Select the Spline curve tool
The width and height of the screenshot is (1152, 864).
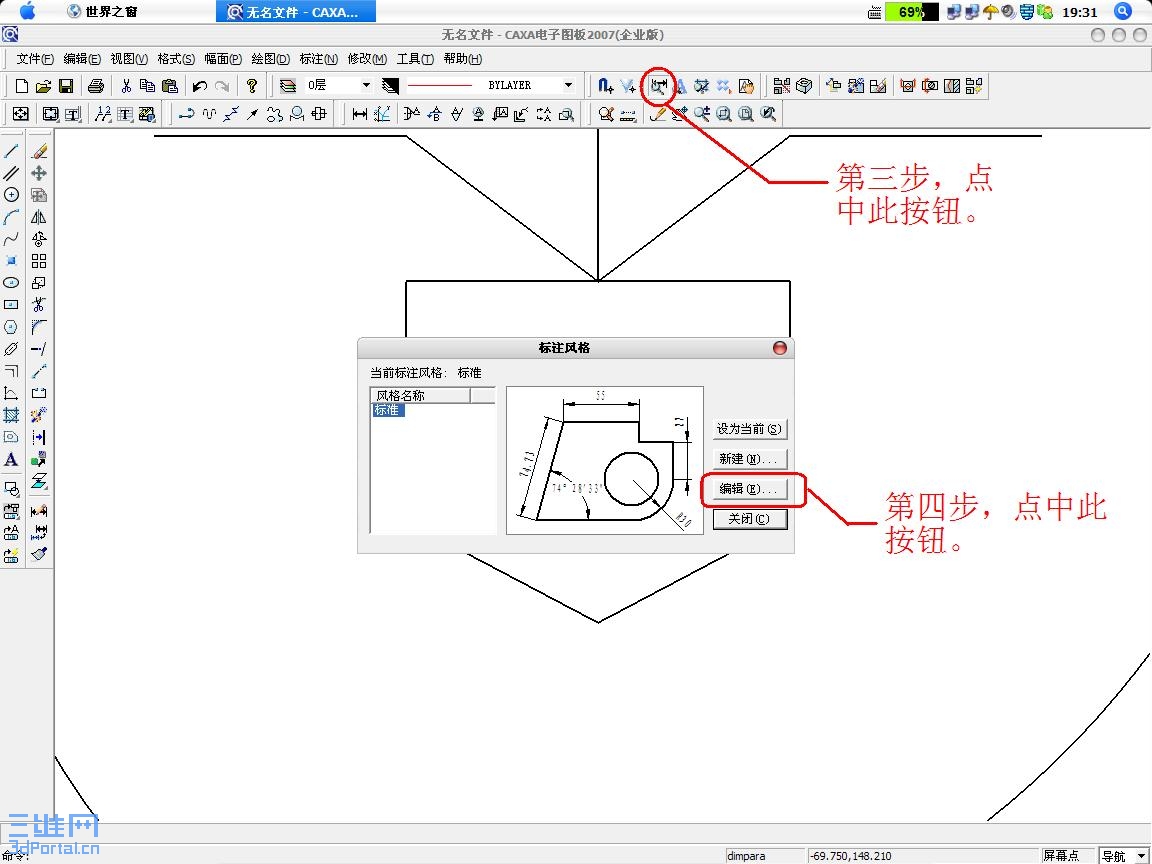(x=11, y=239)
